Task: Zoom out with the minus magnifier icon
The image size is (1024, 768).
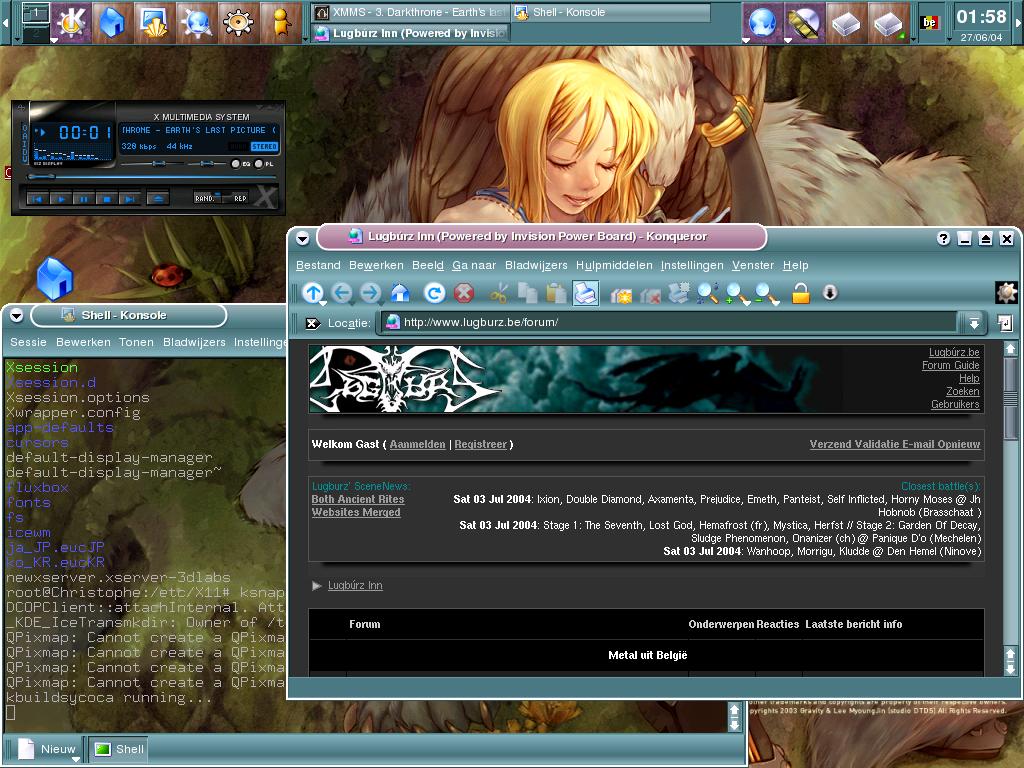Action: [766, 293]
